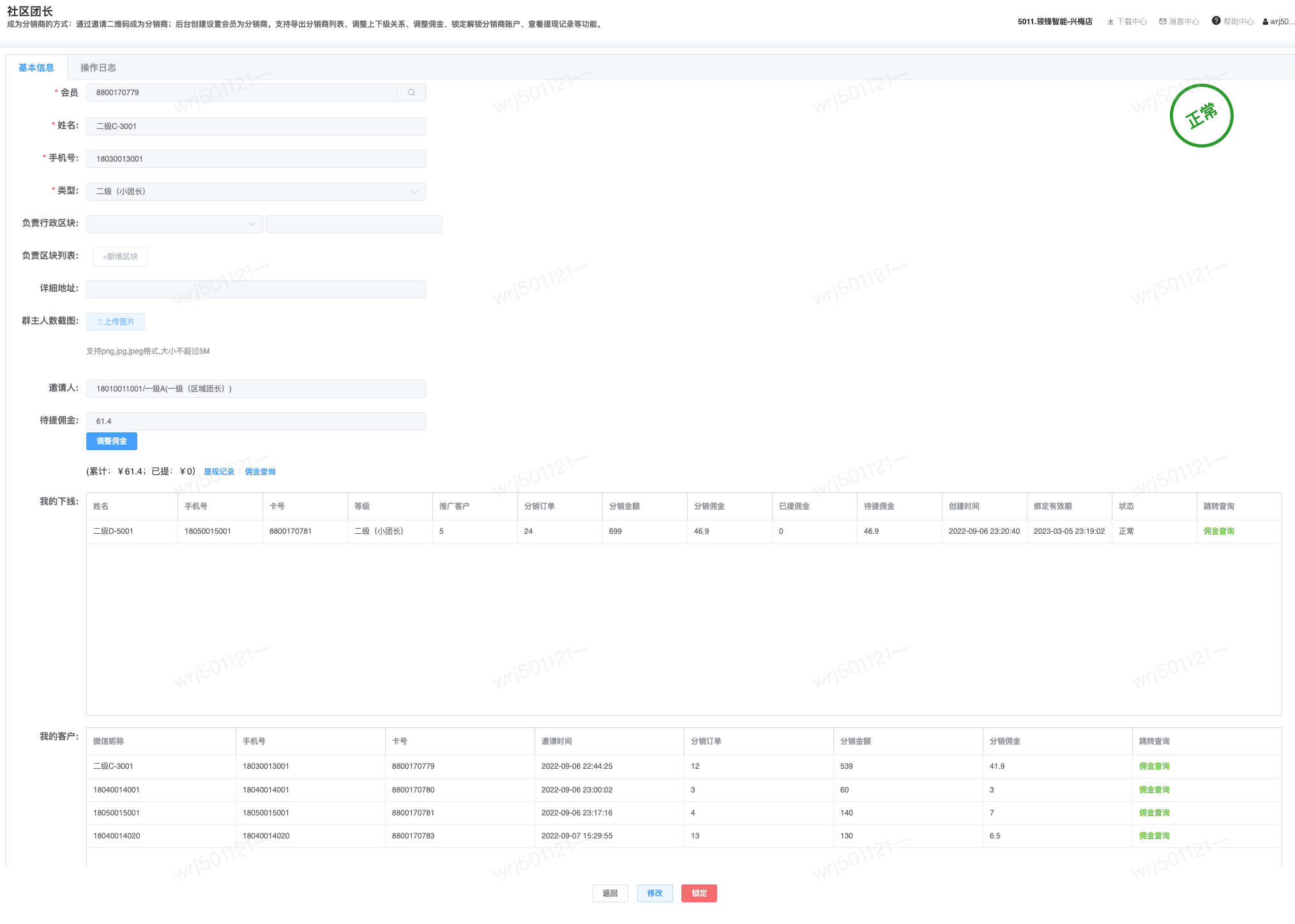1295x924 pixels.
Task: Open the 佣金查询 link beside 提现记录
Action: pyautogui.click(x=260, y=472)
